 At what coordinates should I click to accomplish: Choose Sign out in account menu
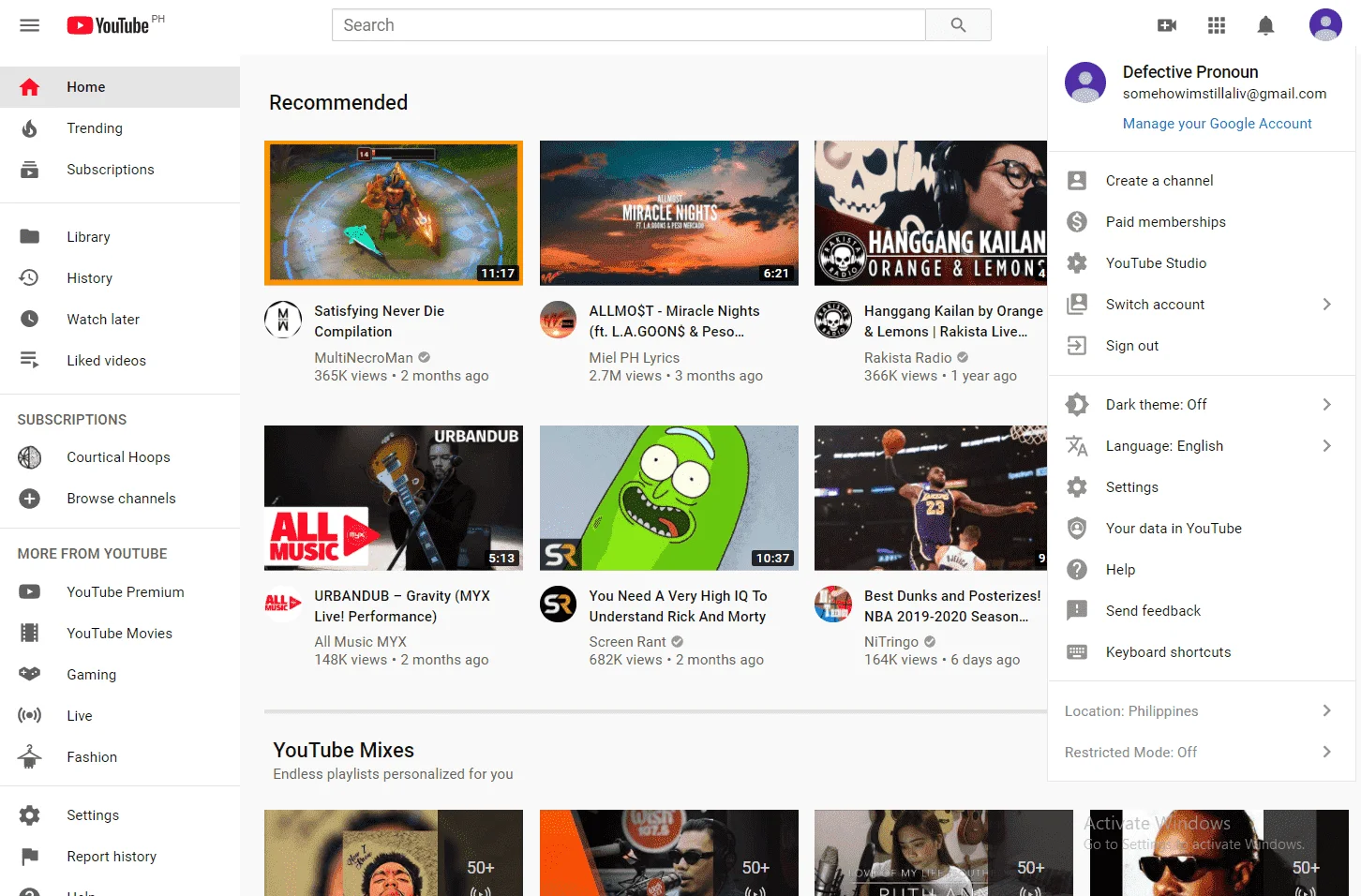click(1202, 346)
